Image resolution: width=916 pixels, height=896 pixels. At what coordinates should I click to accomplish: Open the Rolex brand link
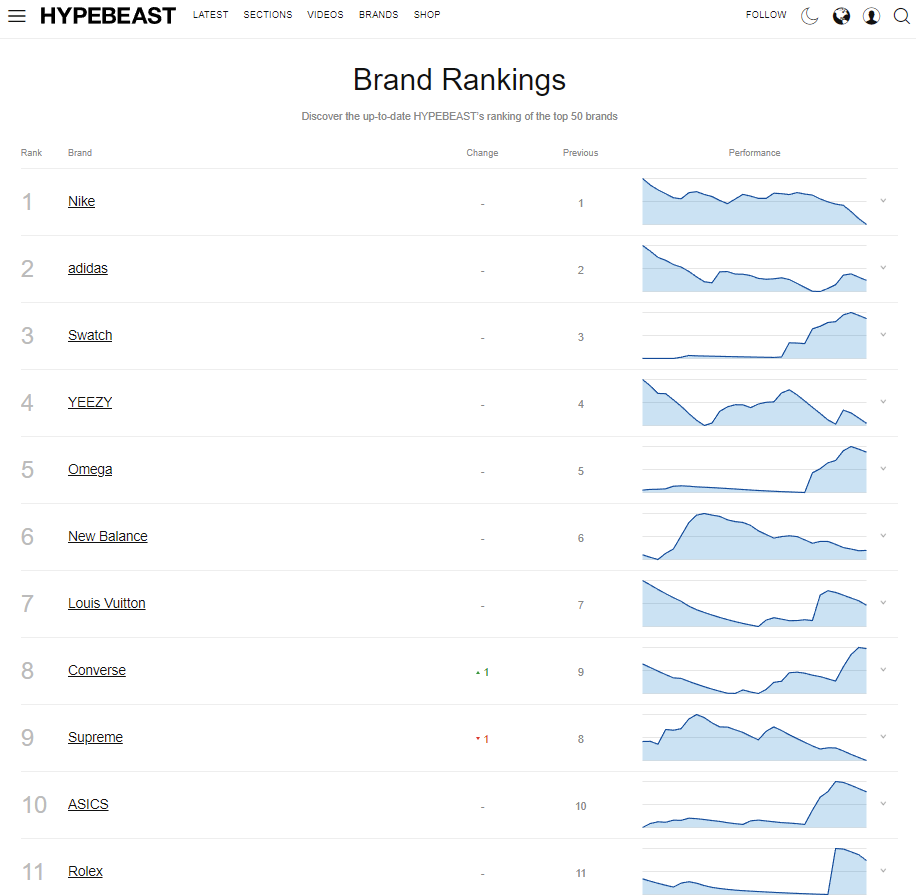85,872
